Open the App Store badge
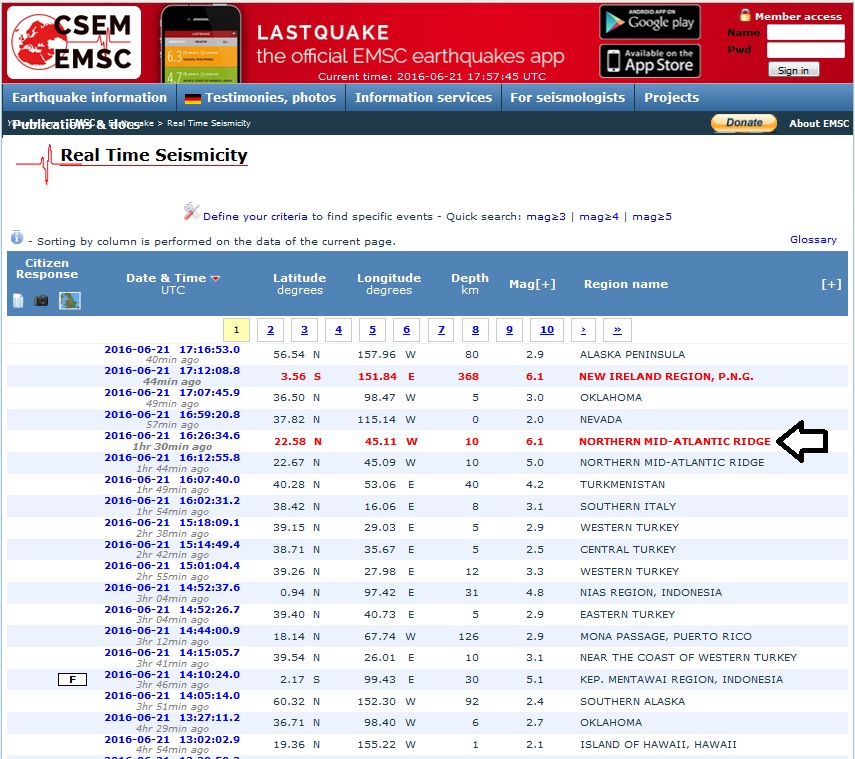This screenshot has width=855, height=759. click(x=649, y=60)
